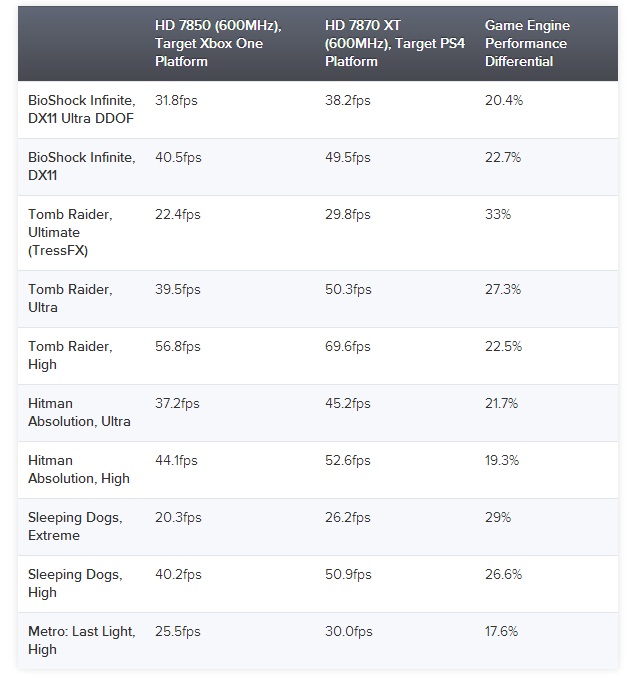Screen dimensions: 632x677
Task: Click the 29% differential cell
Action: click(498, 518)
